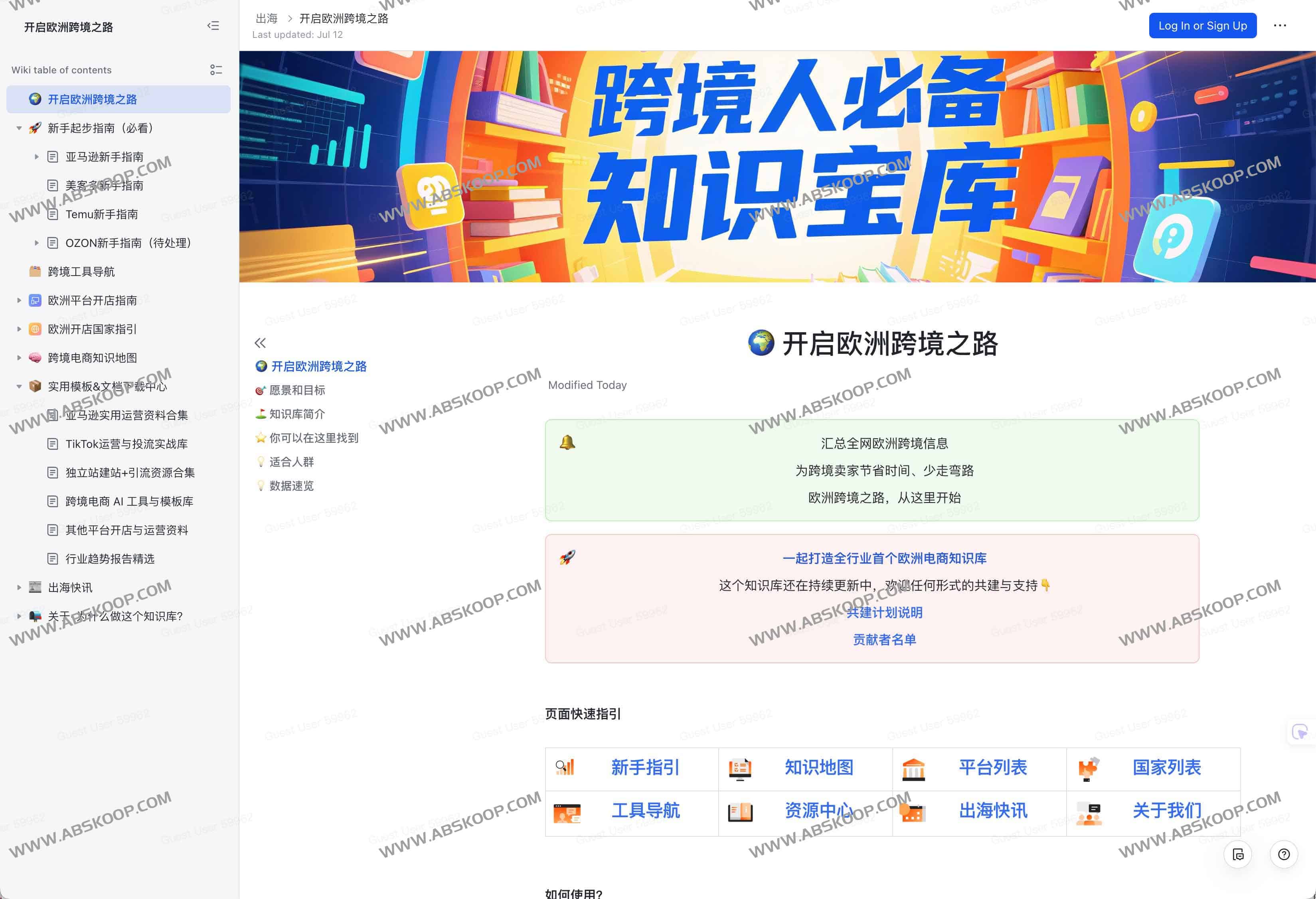Click the floating comment panel icon

(x=1238, y=854)
